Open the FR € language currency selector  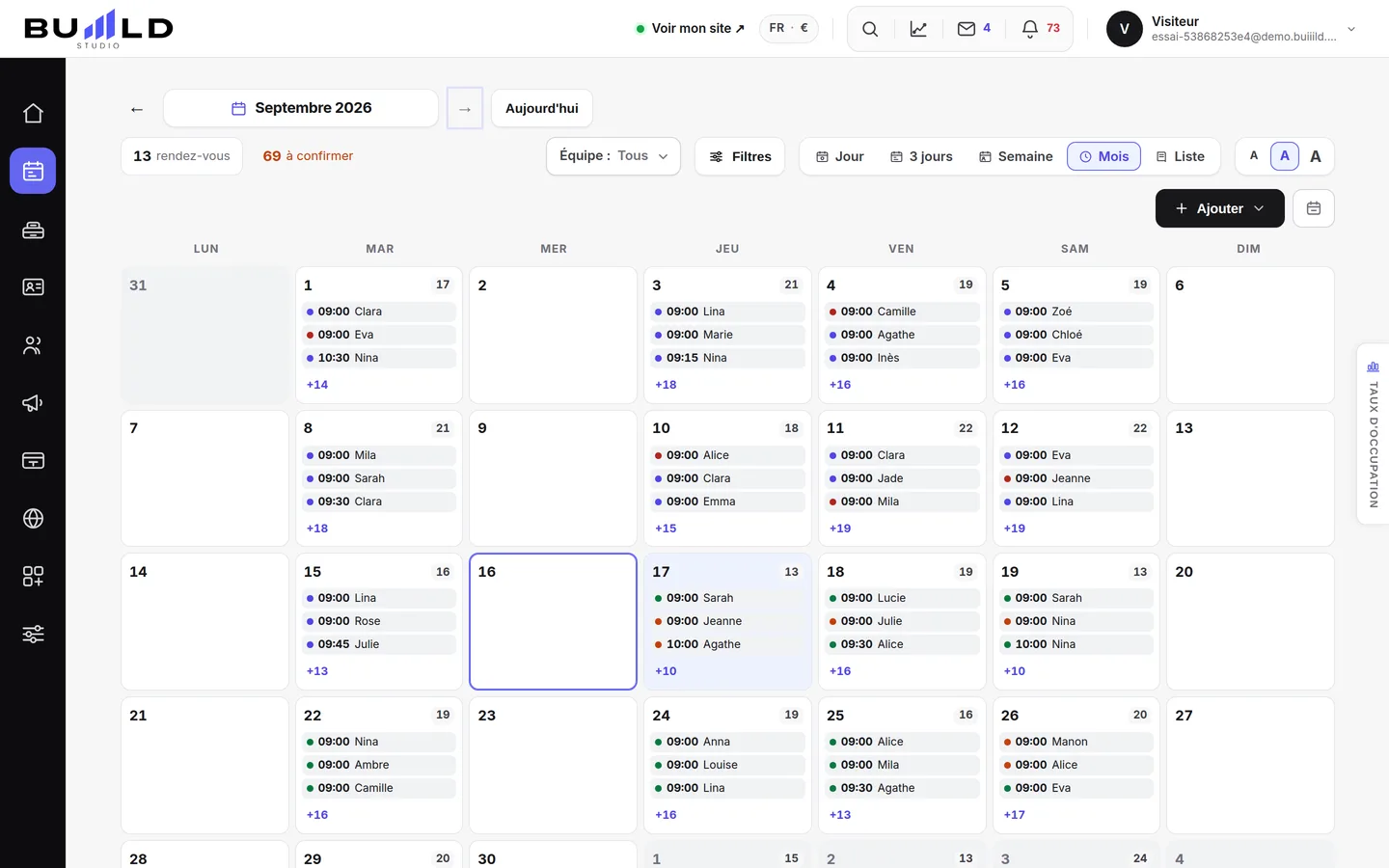point(789,28)
